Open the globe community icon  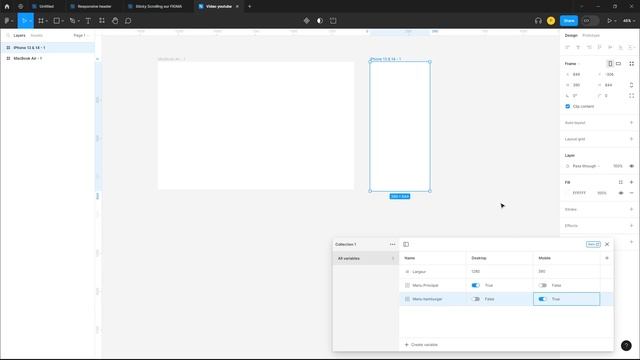20,6
